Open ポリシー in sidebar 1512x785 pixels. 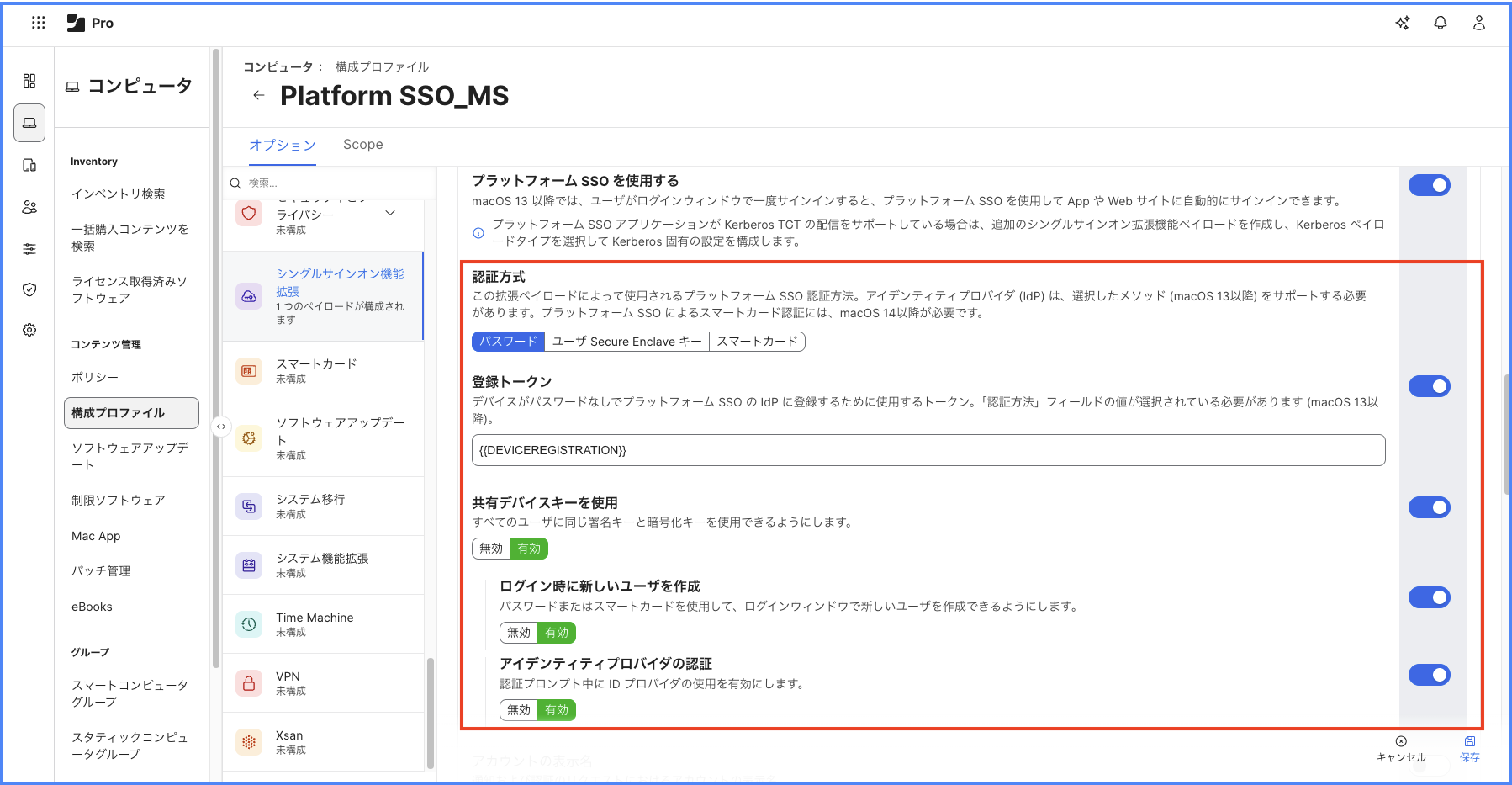pos(95,378)
